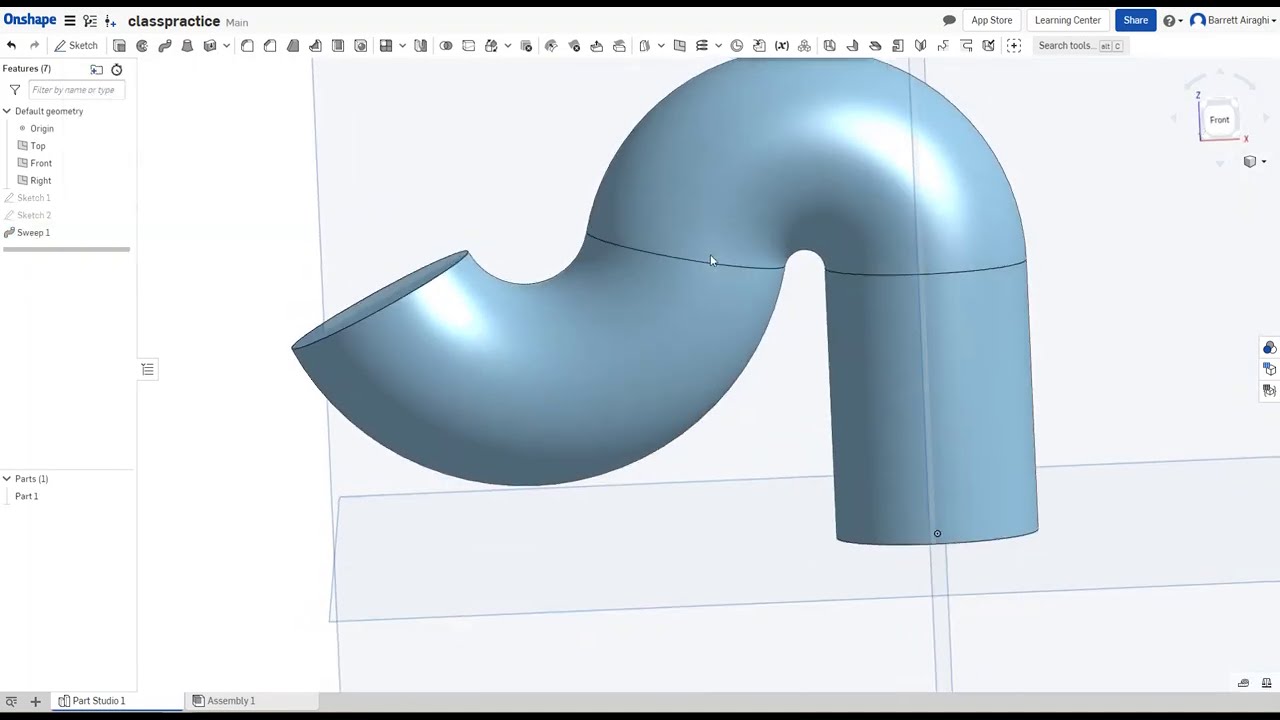Open the App Store
The height and width of the screenshot is (720, 1280).
[x=992, y=21]
